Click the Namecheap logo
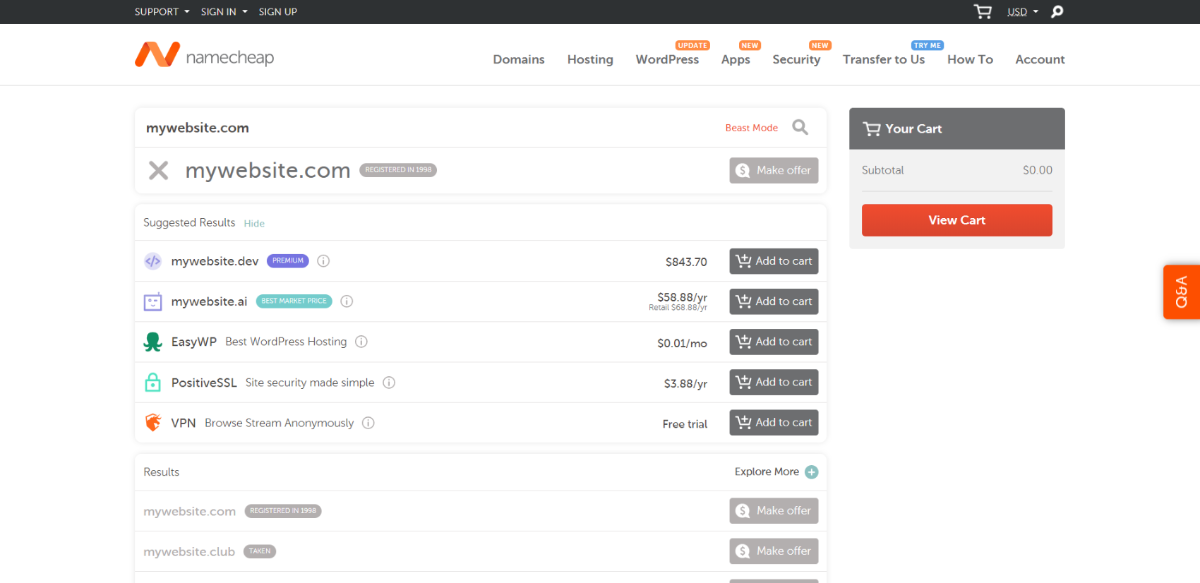 (x=204, y=56)
